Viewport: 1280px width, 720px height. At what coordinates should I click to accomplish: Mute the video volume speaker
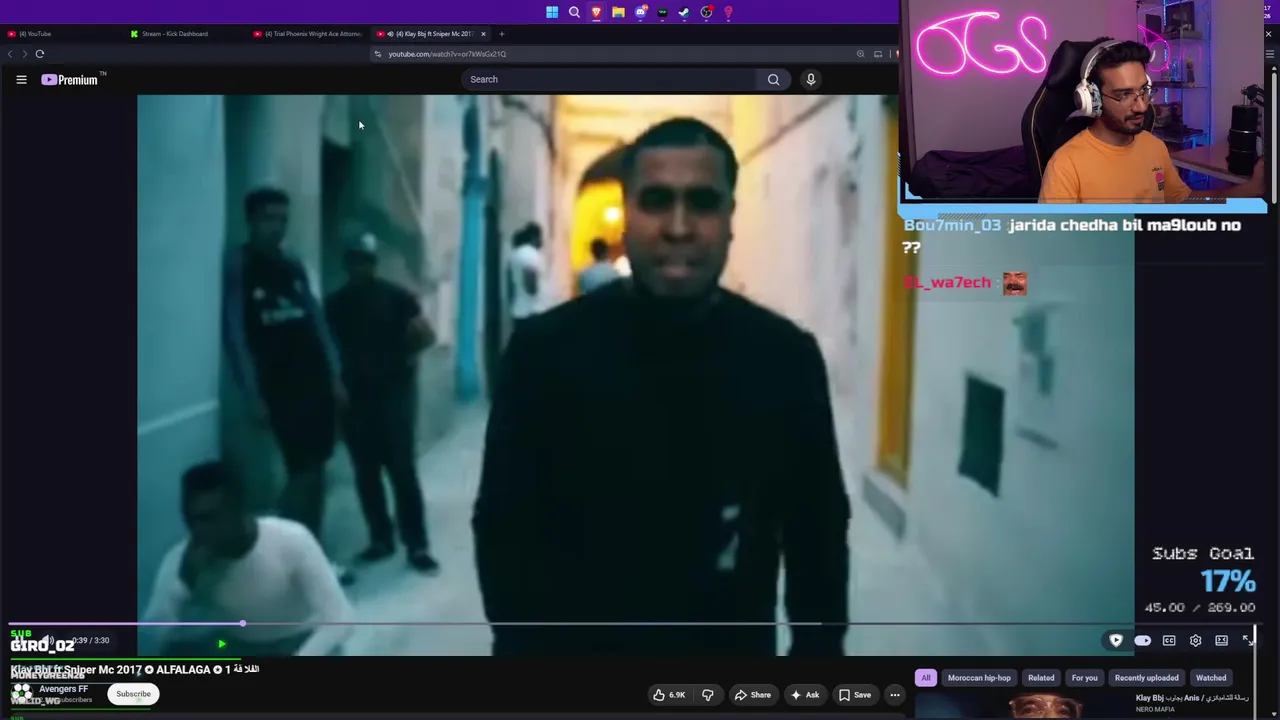[46, 641]
